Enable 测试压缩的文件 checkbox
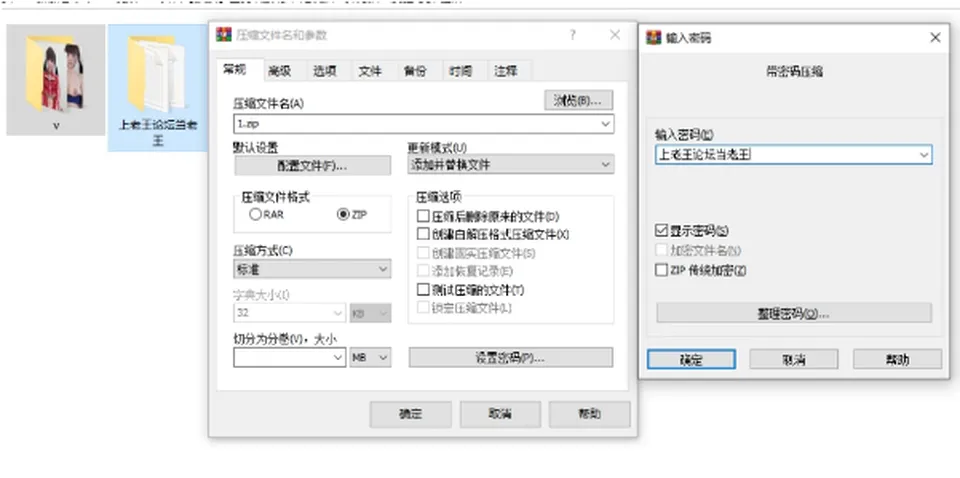 click(422, 289)
